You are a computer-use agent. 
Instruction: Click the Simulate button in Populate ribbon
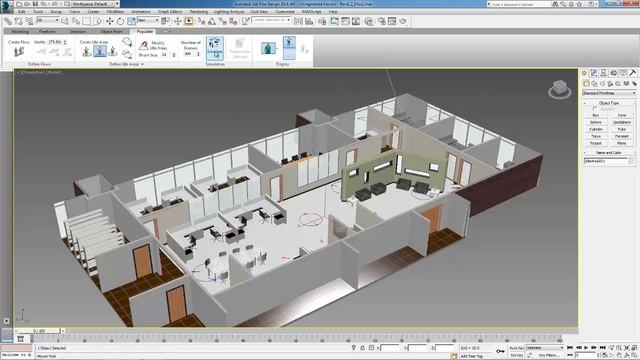215,48
